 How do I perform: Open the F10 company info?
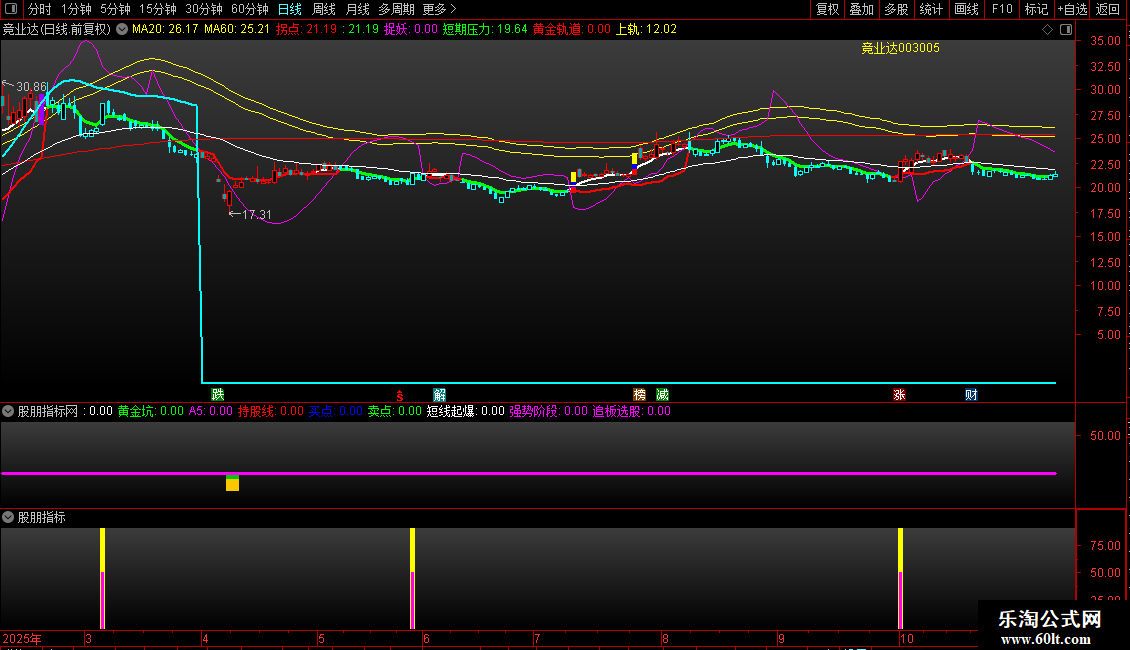pos(1002,9)
